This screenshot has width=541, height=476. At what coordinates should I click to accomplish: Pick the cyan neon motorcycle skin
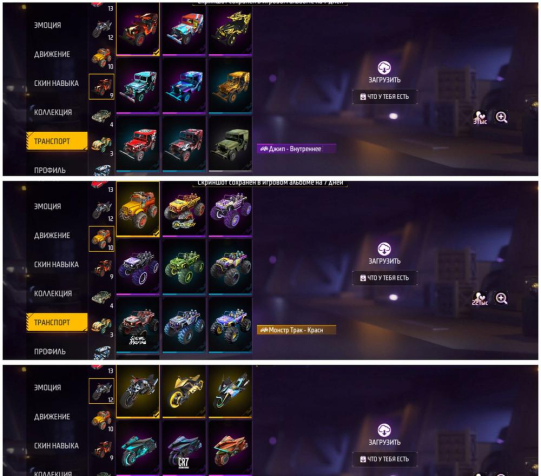click(x=138, y=448)
